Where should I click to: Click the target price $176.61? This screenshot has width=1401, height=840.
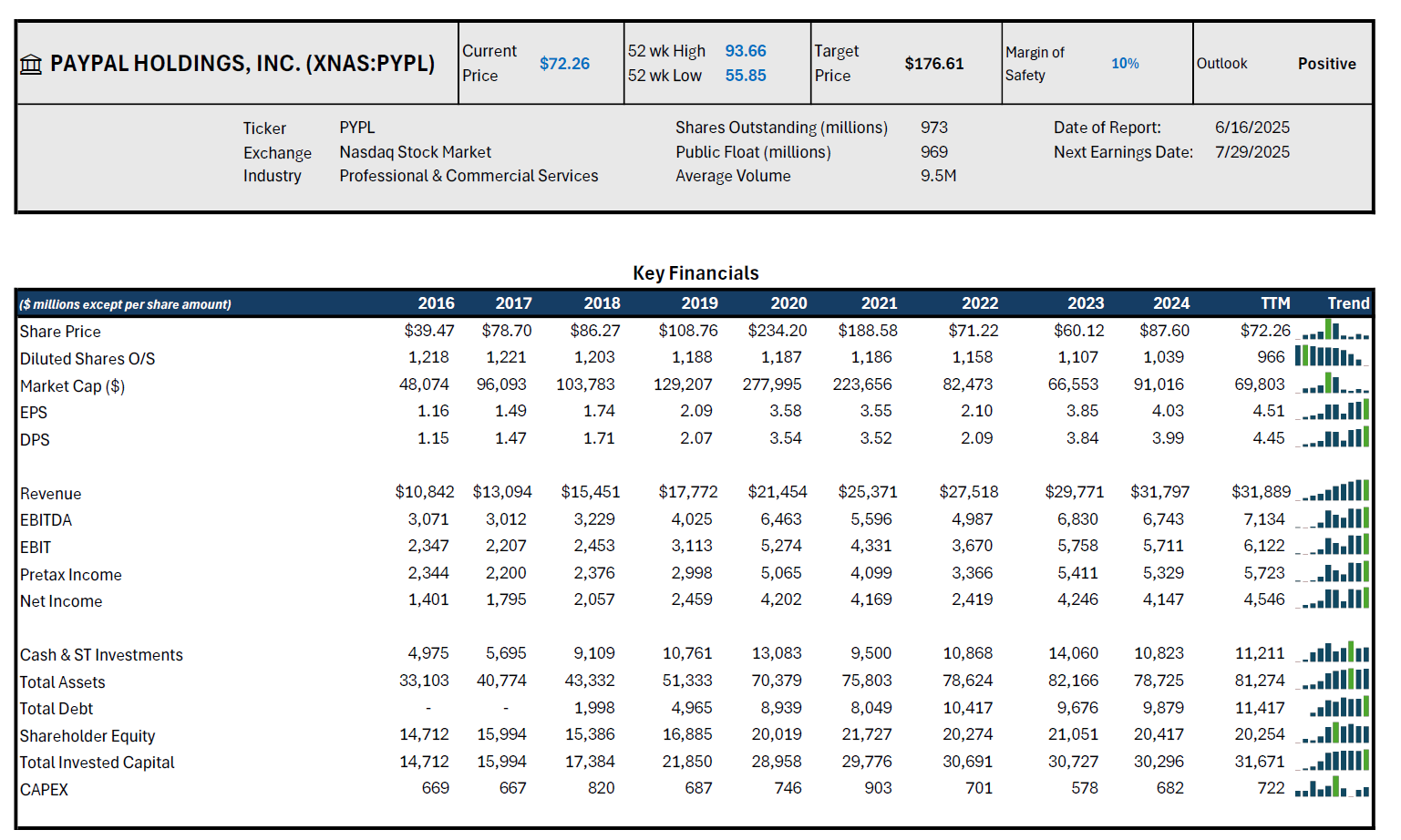tap(934, 64)
